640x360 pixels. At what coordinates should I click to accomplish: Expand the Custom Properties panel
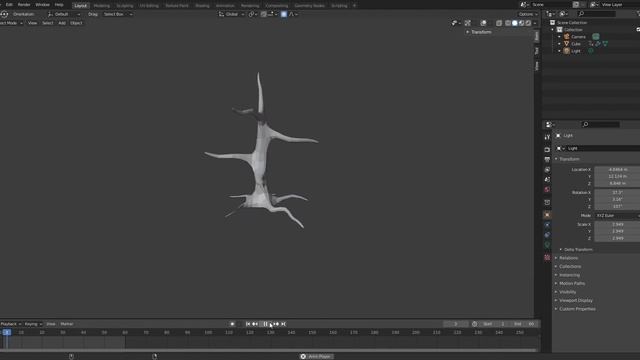[577, 309]
